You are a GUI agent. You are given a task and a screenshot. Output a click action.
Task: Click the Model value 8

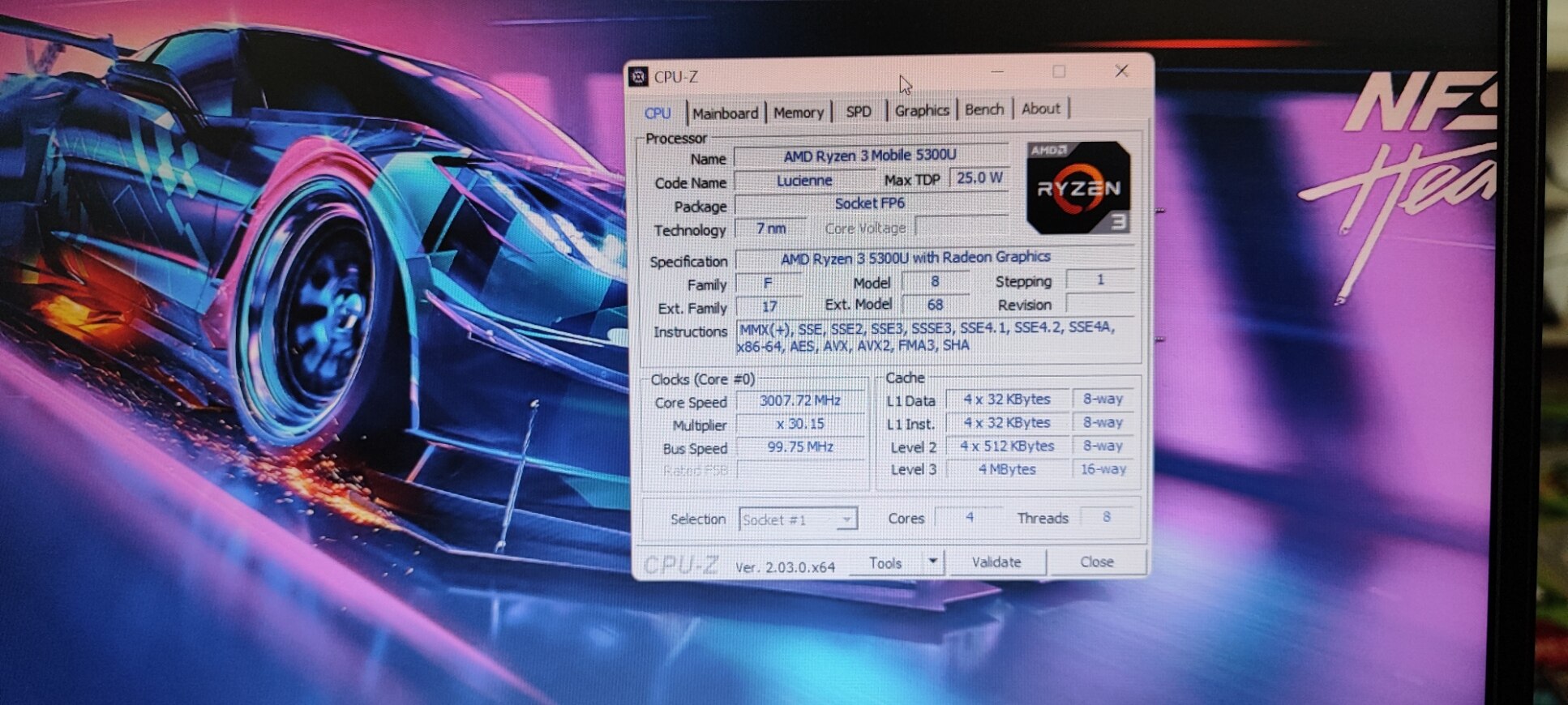935,282
